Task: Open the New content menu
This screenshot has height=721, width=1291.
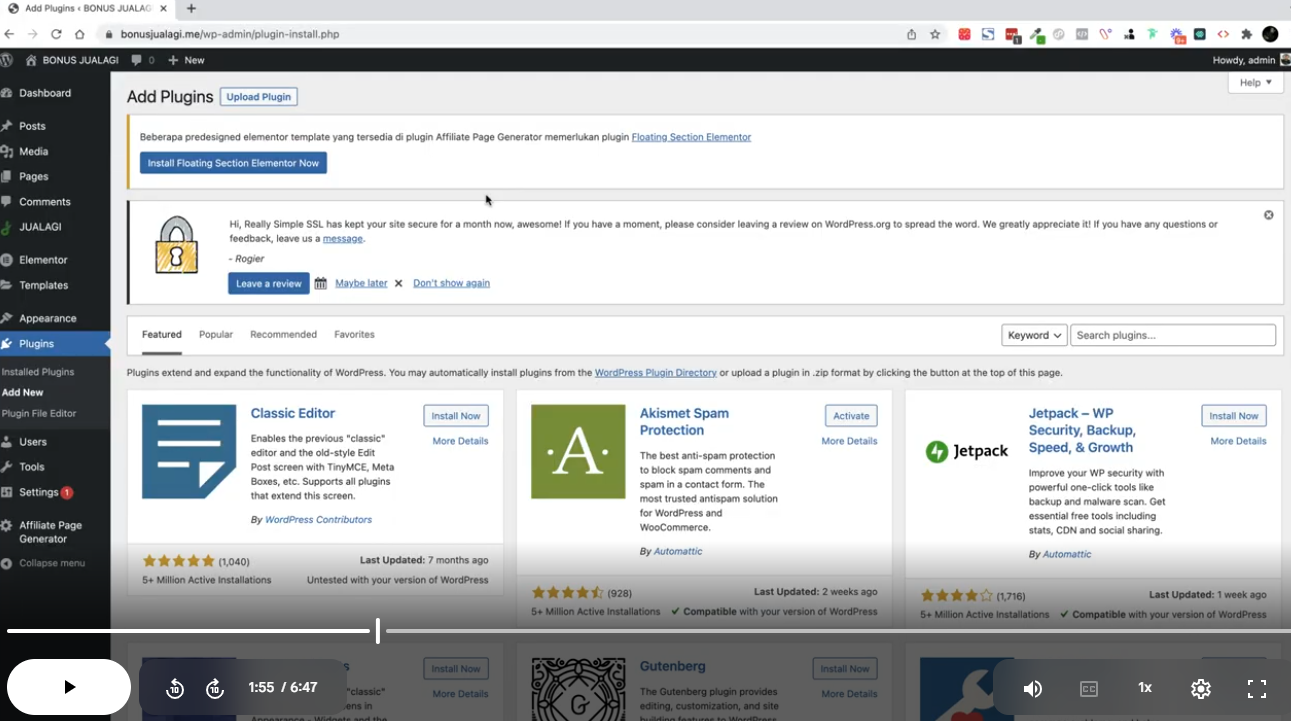Action: (x=186, y=60)
